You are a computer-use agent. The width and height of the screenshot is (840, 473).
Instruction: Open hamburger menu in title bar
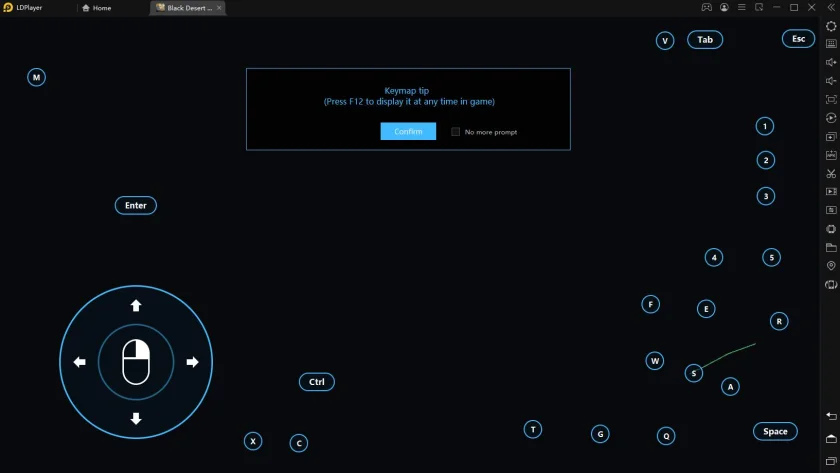point(741,7)
